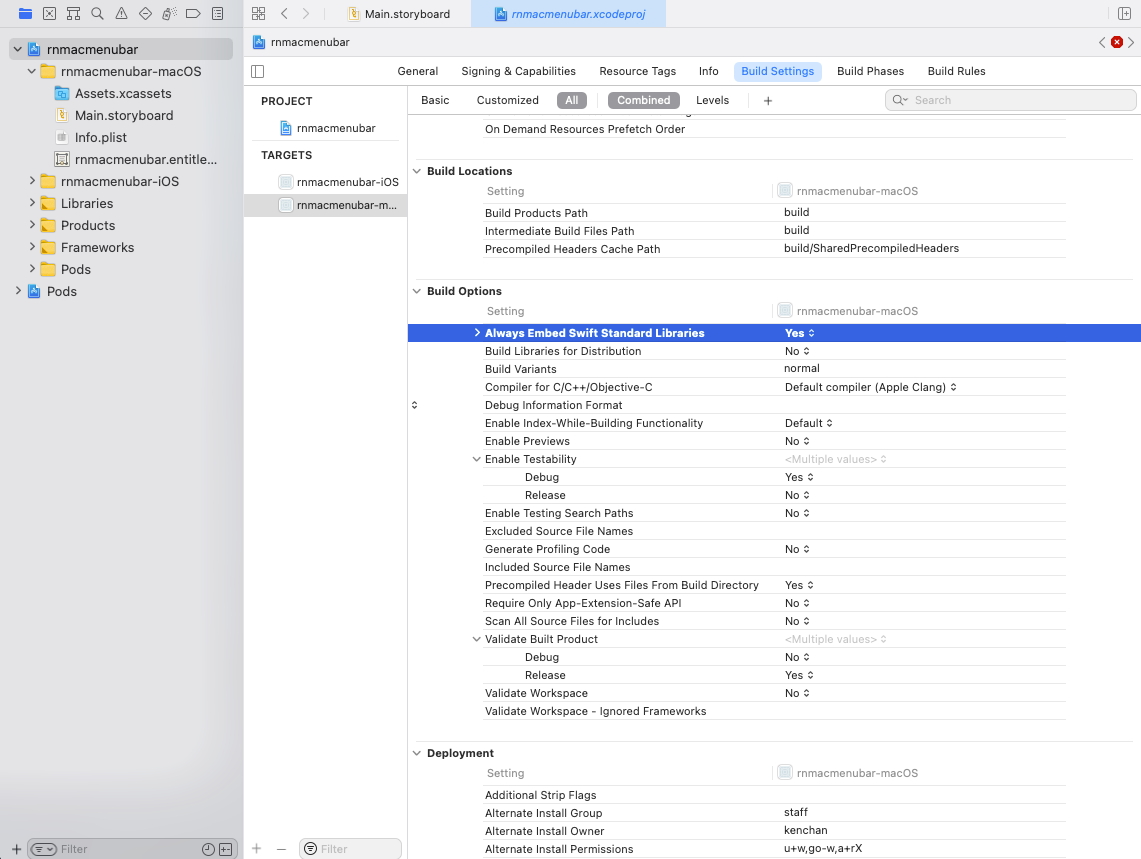Change Enable Testability Debug value

pyautogui.click(x=799, y=477)
